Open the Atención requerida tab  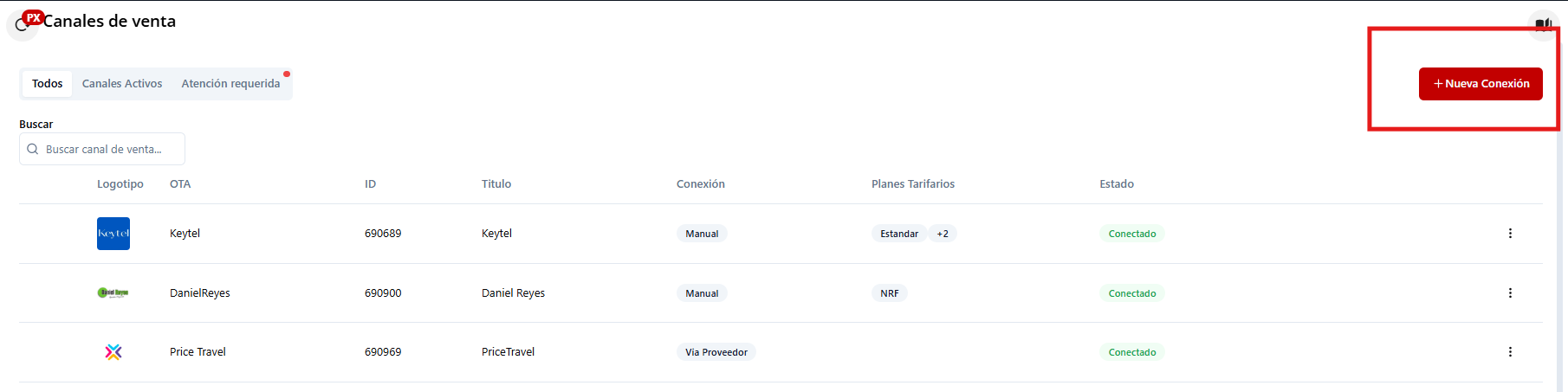tap(230, 84)
